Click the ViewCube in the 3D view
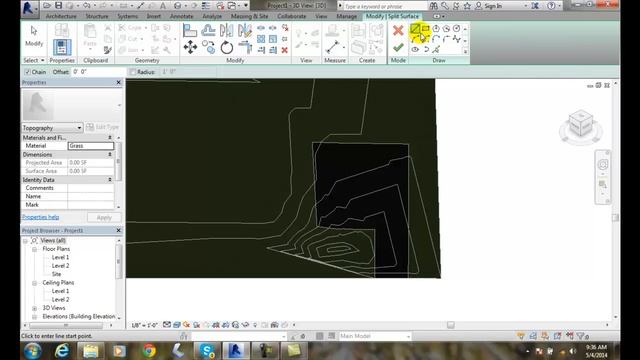Viewport: 640px width, 360px height. point(581,124)
